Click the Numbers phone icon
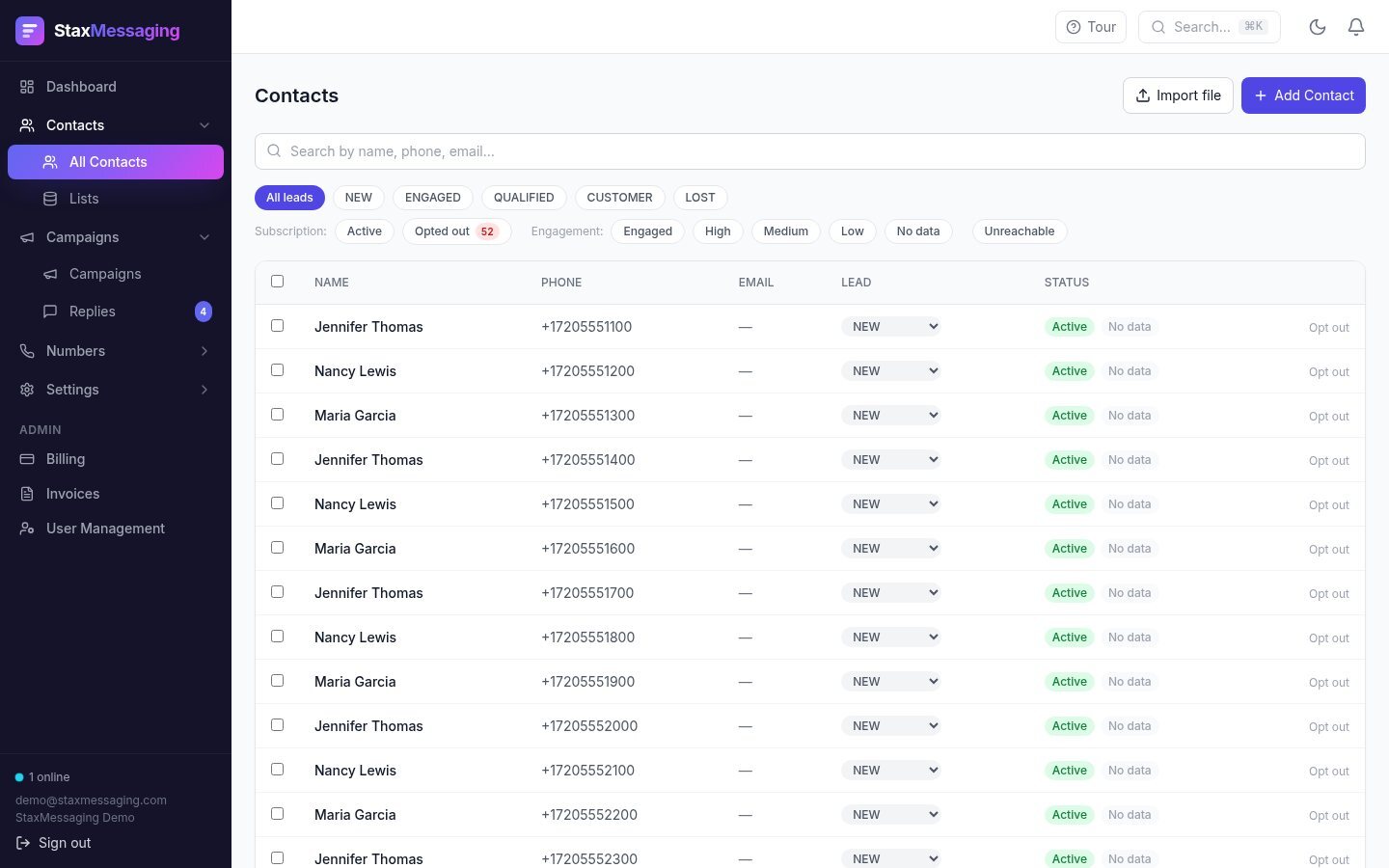Viewport: 1389px width, 868px height. point(27,351)
